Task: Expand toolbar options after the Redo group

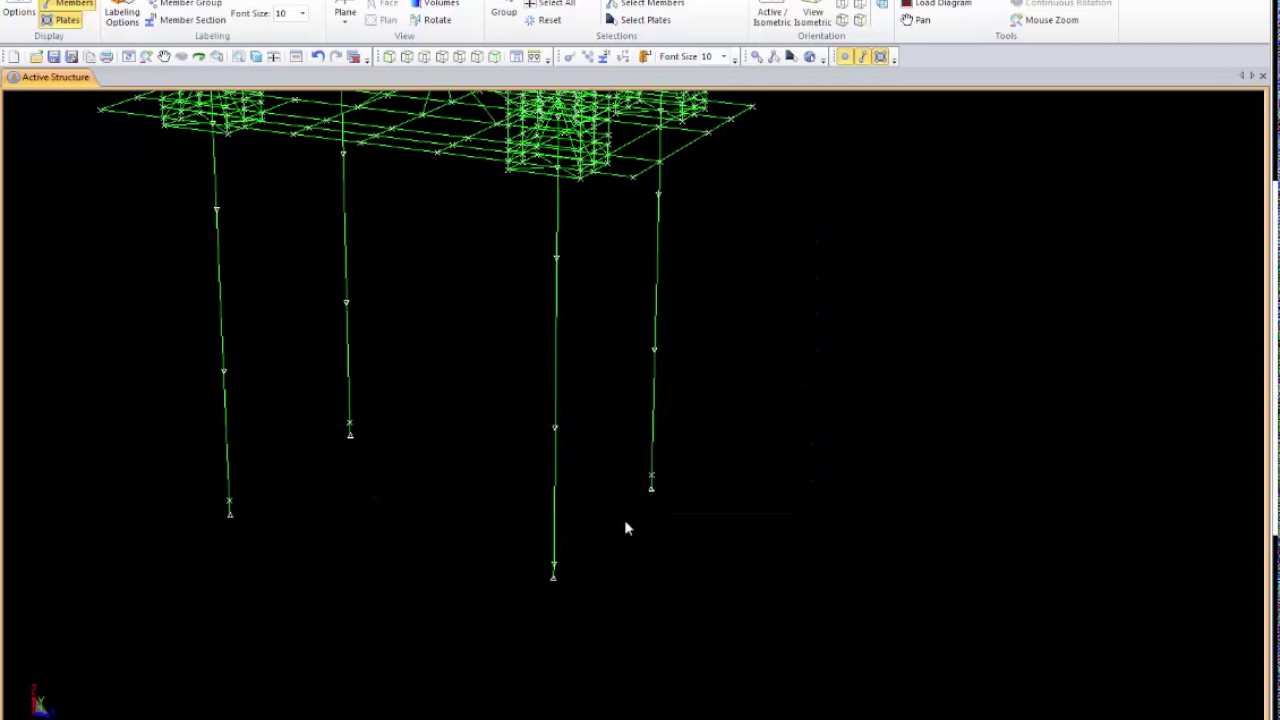Action: point(367,58)
